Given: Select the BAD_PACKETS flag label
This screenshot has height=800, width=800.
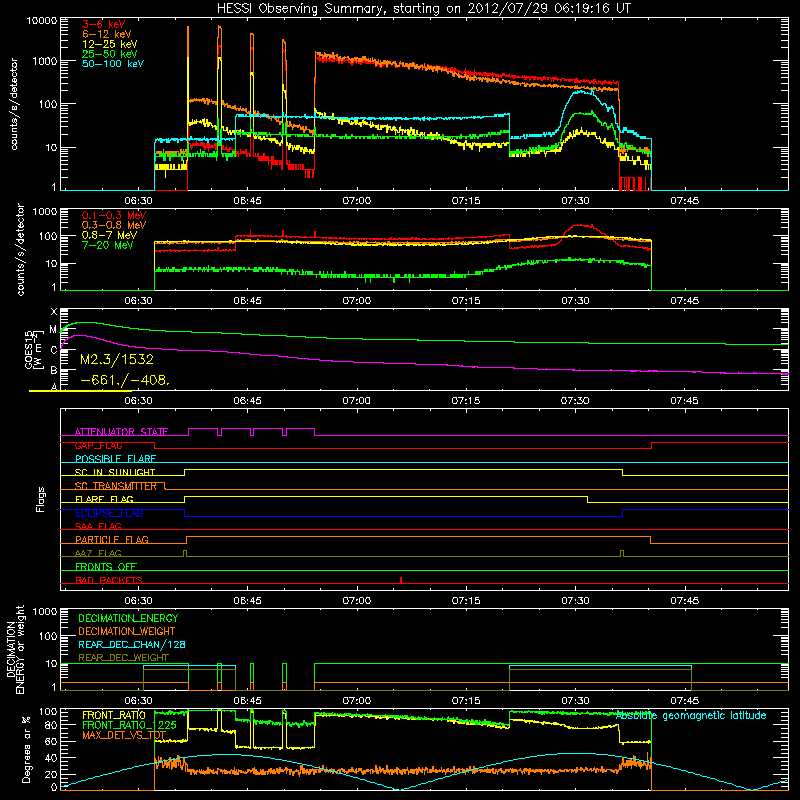Looking at the screenshot, I should pyautogui.click(x=109, y=580).
